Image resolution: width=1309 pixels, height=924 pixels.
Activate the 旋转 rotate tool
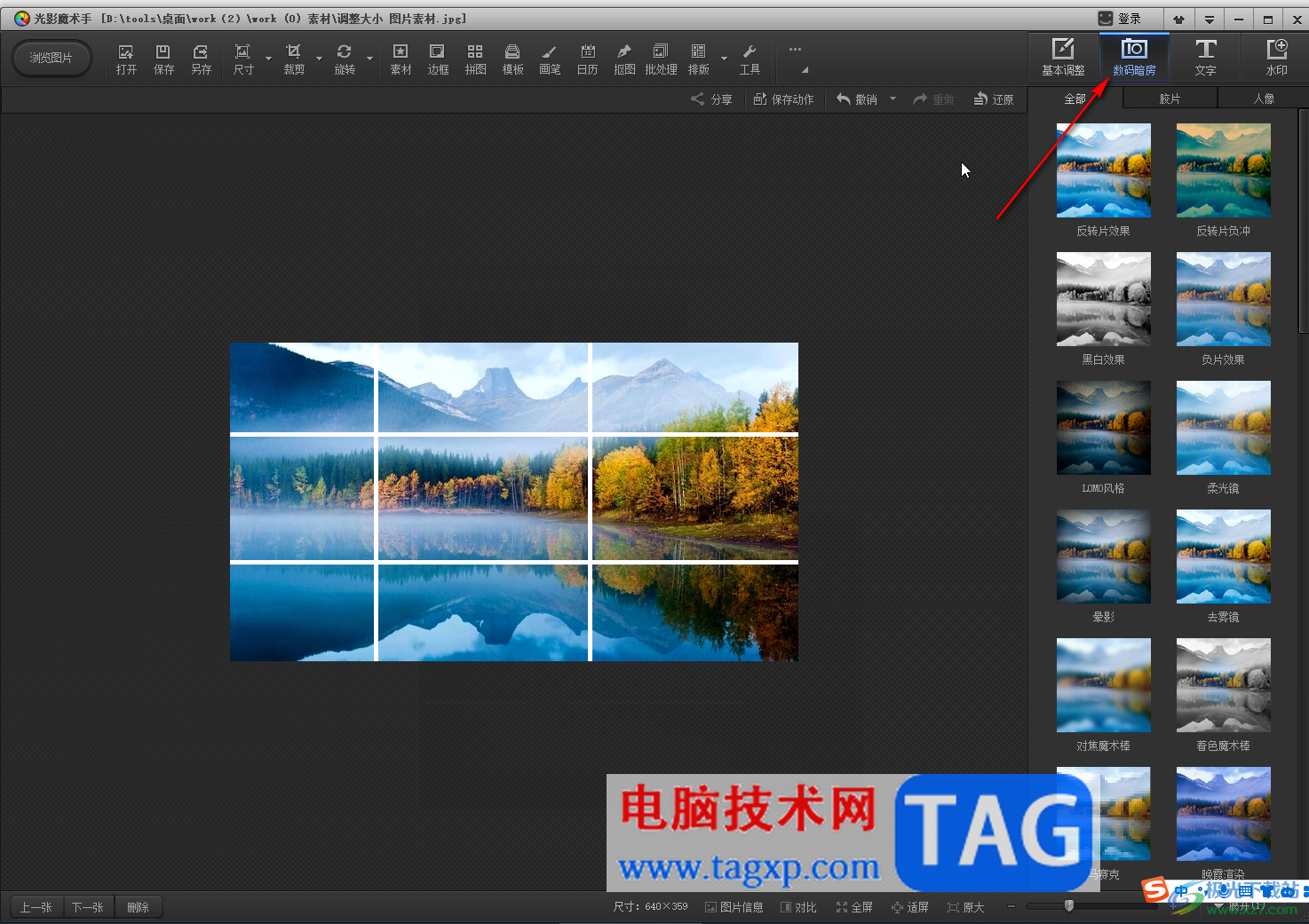345,59
